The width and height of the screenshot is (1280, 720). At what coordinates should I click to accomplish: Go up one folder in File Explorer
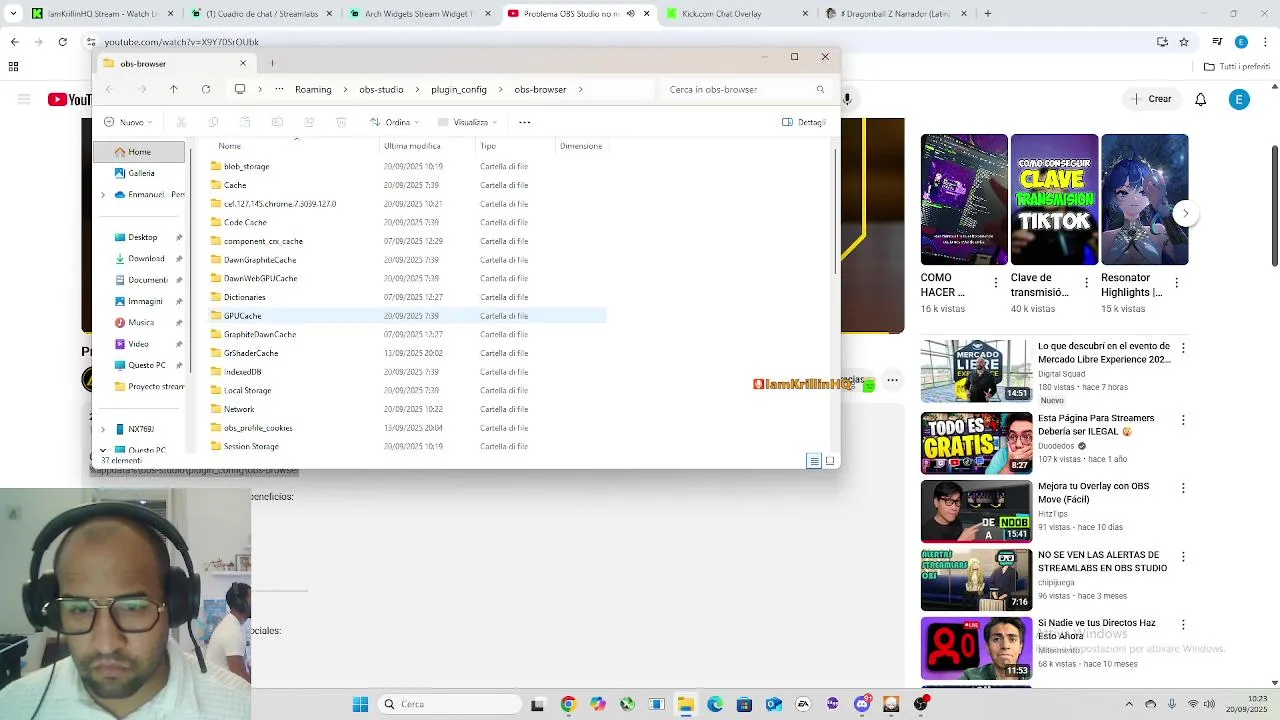pyautogui.click(x=174, y=89)
